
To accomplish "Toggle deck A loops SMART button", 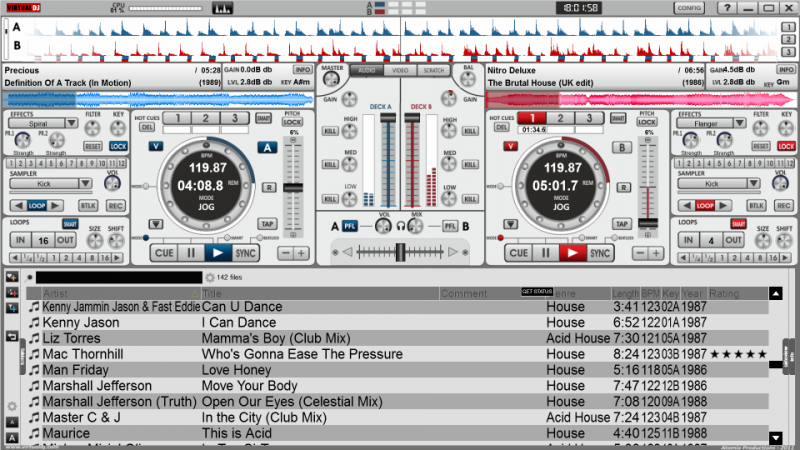I will (x=70, y=224).
